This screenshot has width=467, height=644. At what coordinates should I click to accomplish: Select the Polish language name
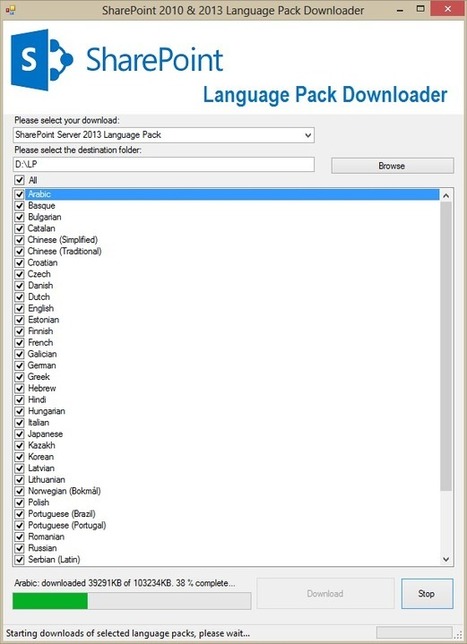[x=38, y=502]
